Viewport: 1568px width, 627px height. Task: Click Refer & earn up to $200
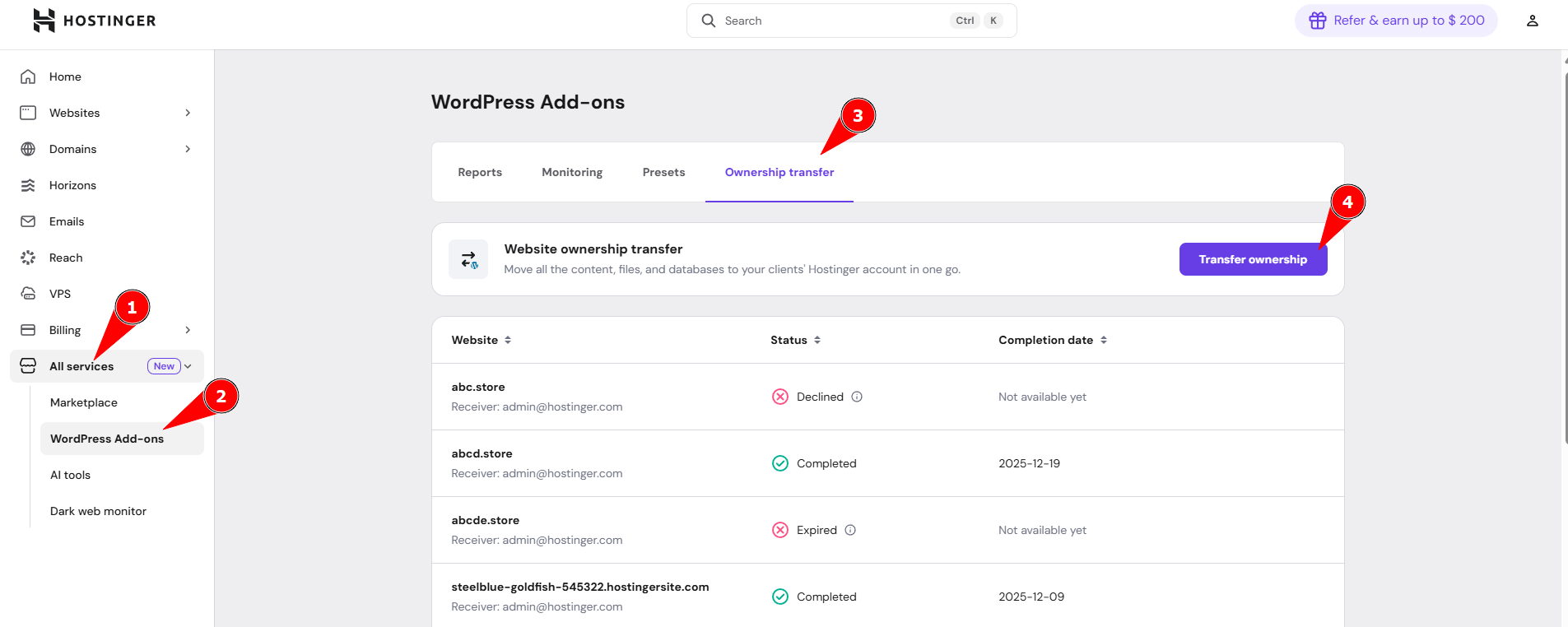[1396, 21]
